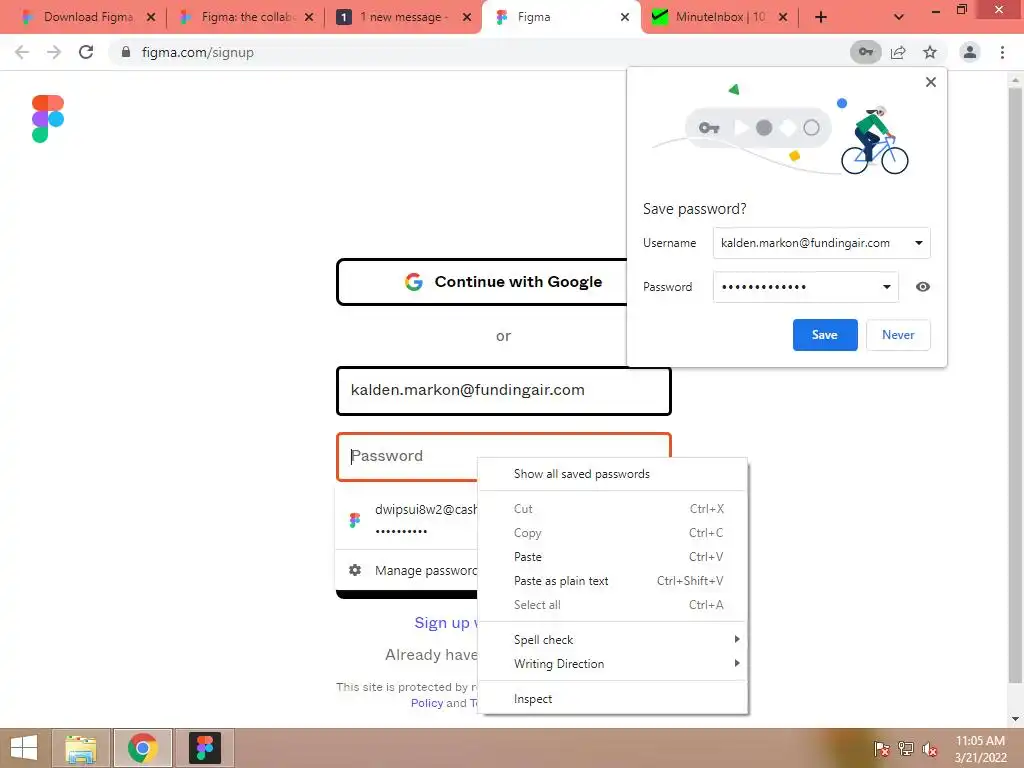Screen dimensions: 1024x768
Task: Click the Figma icon of the saved dwipsui8w2 credential
Action: (x=355, y=520)
